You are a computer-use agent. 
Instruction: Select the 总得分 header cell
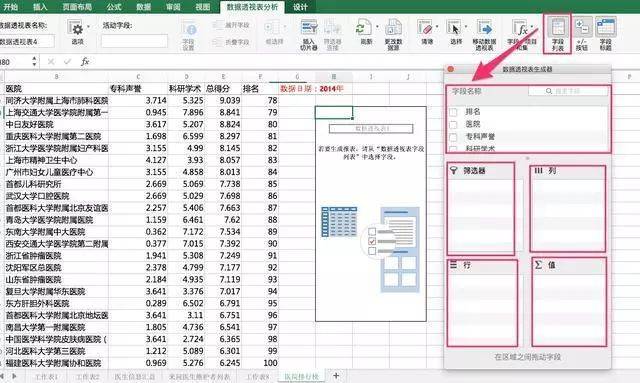(223, 89)
